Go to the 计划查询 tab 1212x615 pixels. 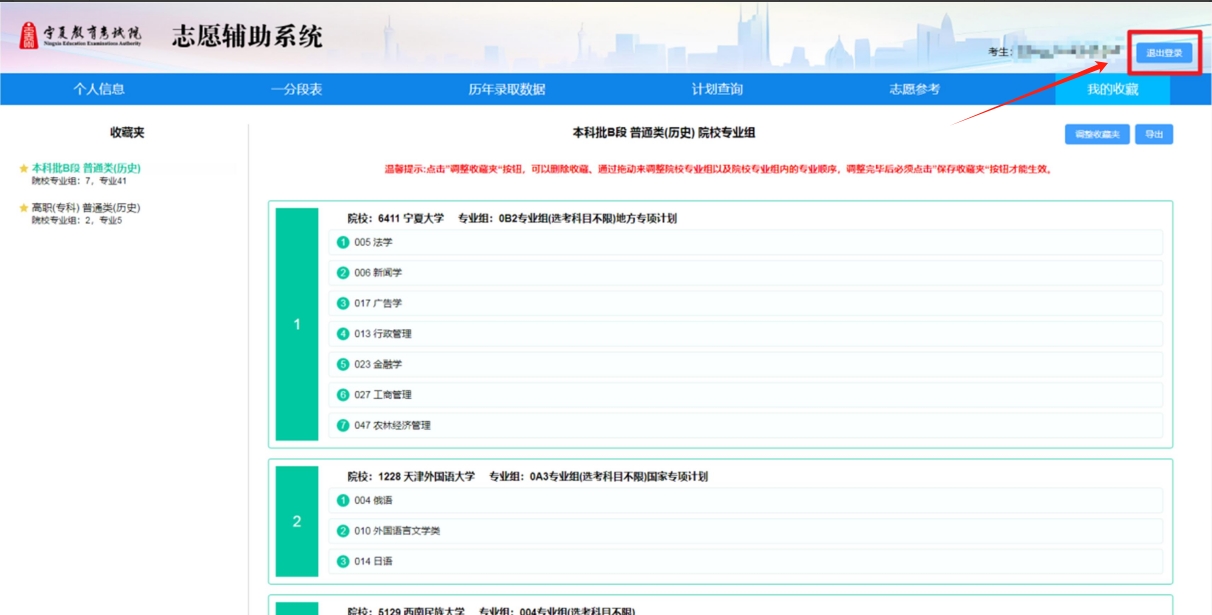[717, 89]
